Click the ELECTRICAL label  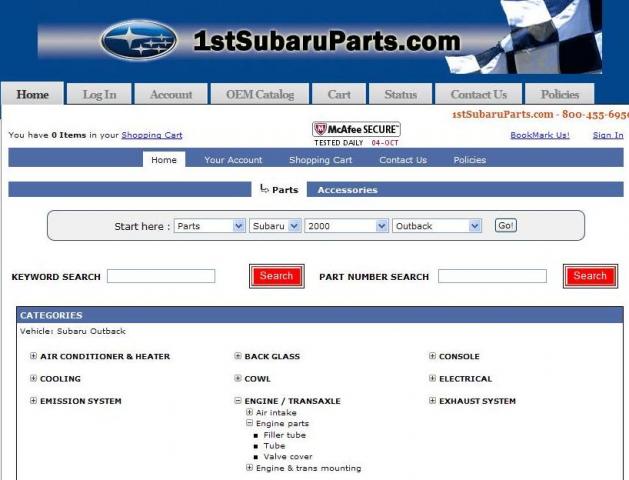point(465,379)
